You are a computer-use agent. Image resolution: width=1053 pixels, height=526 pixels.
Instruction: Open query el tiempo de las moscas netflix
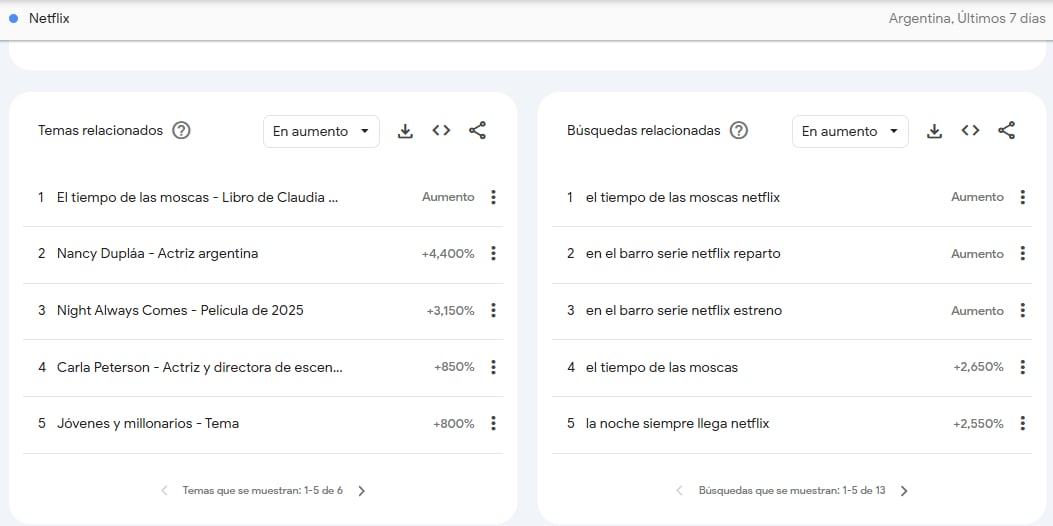tap(683, 198)
